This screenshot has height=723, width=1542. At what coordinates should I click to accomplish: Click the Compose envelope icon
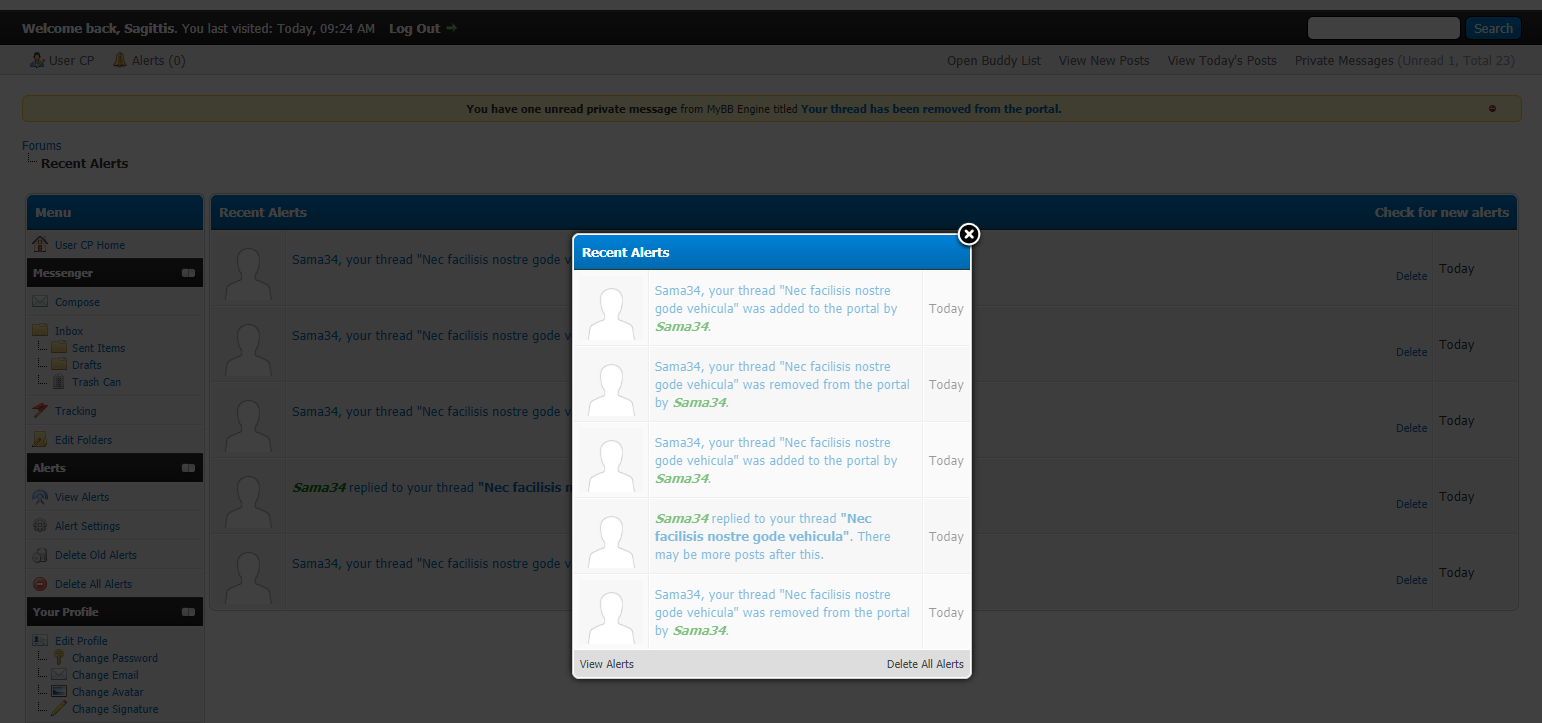coord(40,302)
